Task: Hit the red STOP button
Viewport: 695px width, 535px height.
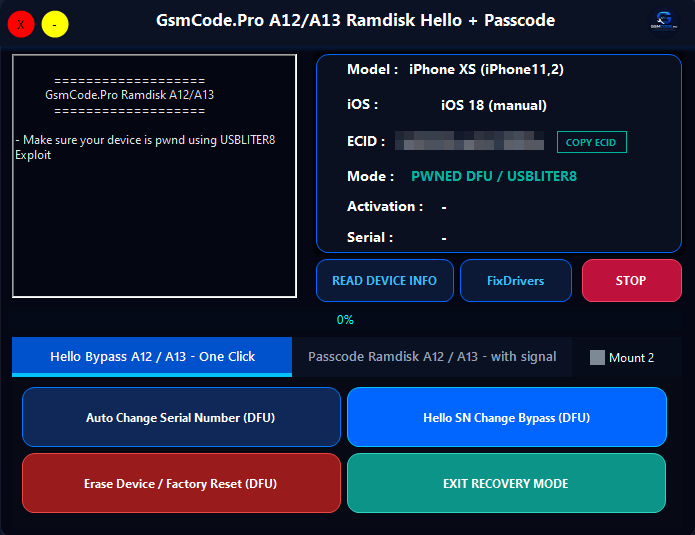Action: 632,281
